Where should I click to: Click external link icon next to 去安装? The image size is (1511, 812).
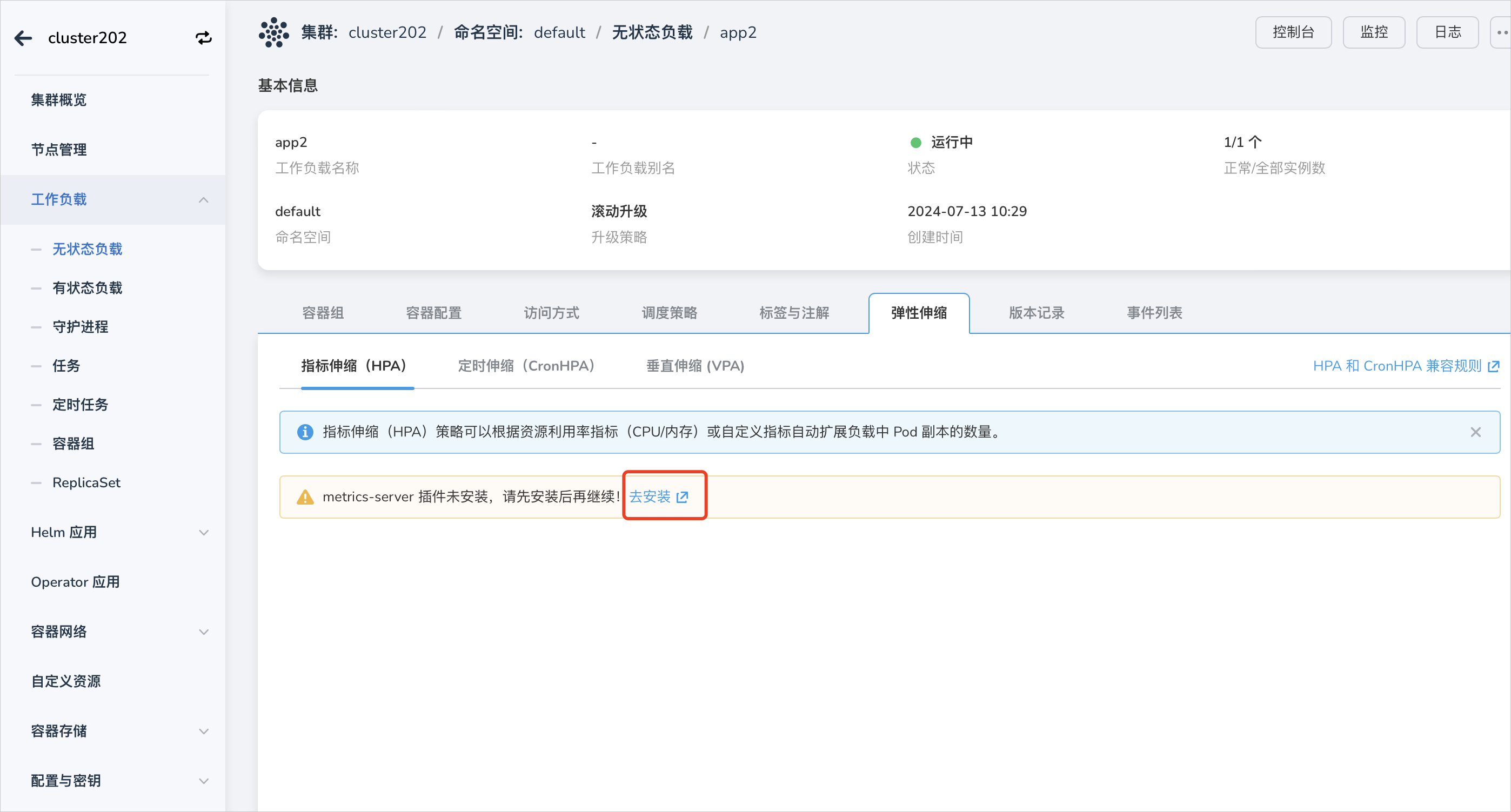coord(681,497)
